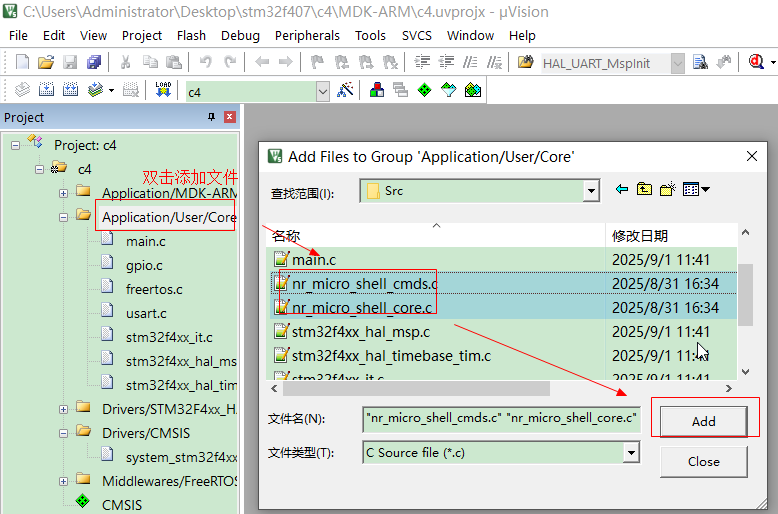The height and width of the screenshot is (514, 778).
Task: Create new folder in file dialog
Action: (668, 189)
